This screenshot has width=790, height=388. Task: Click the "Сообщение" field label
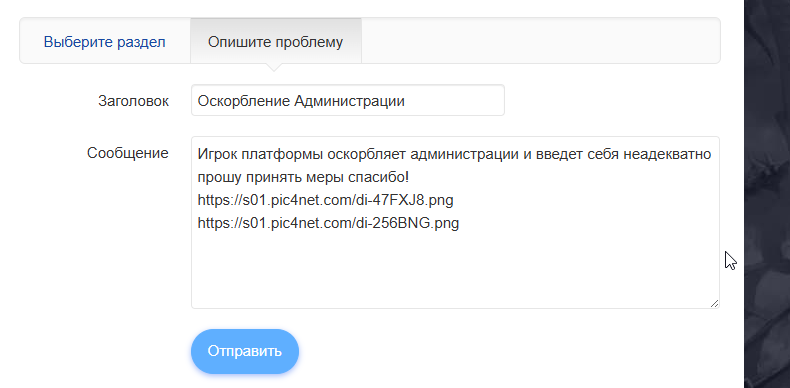click(x=127, y=153)
